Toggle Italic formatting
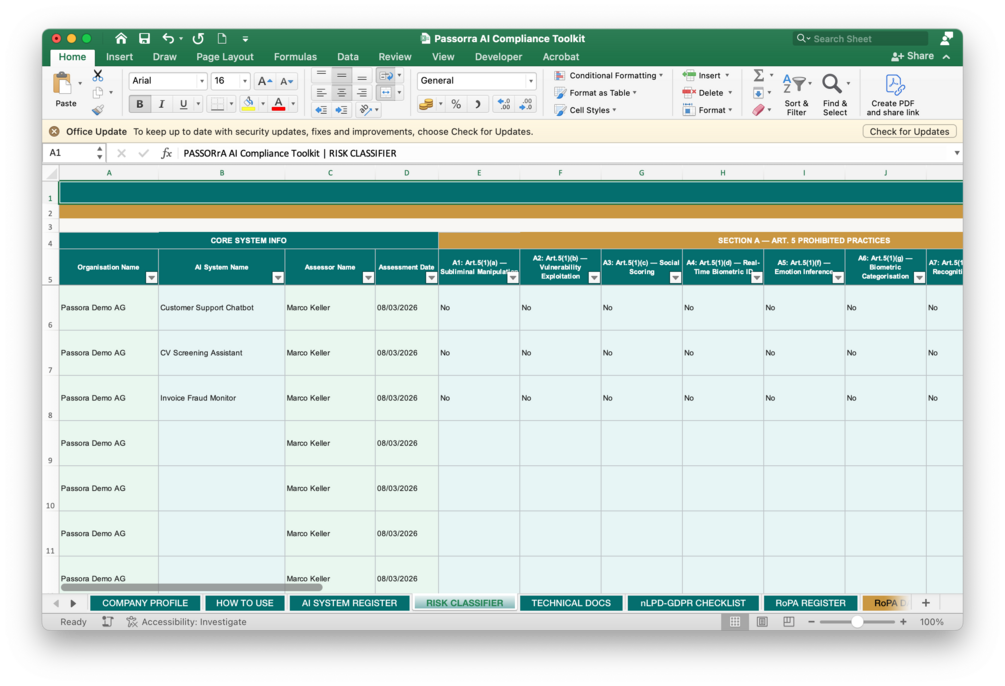1005x686 pixels. pos(162,104)
